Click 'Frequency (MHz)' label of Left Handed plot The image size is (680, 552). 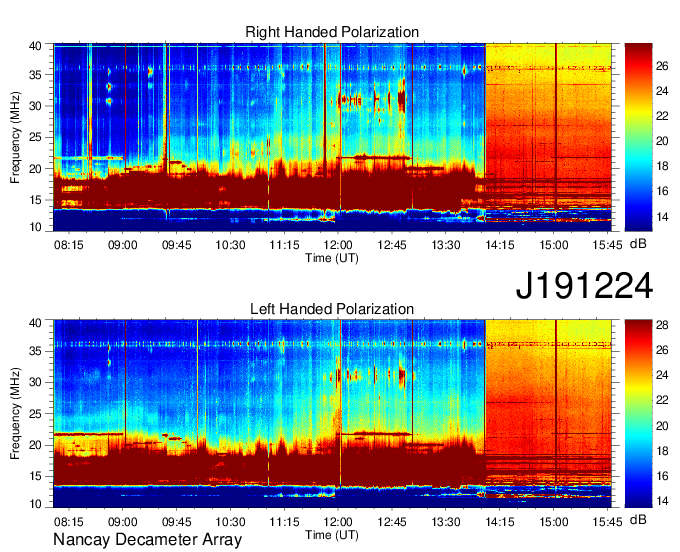pyautogui.click(x=15, y=414)
